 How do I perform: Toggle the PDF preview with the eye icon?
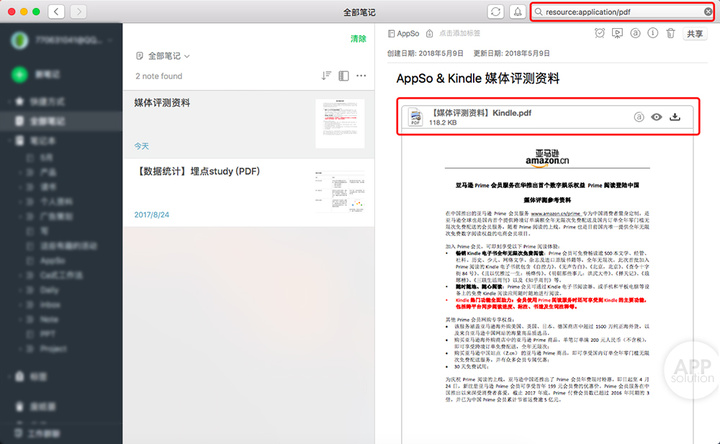coord(657,117)
